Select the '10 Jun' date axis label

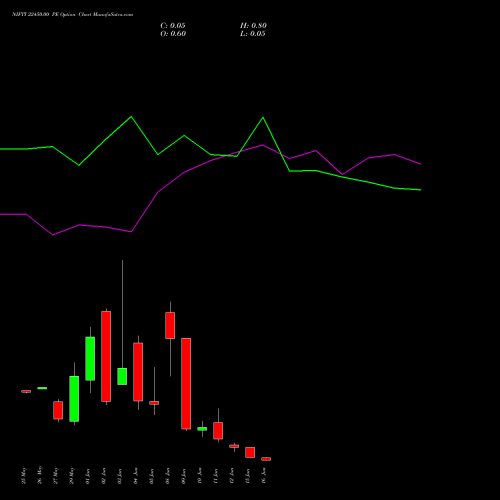[200, 476]
